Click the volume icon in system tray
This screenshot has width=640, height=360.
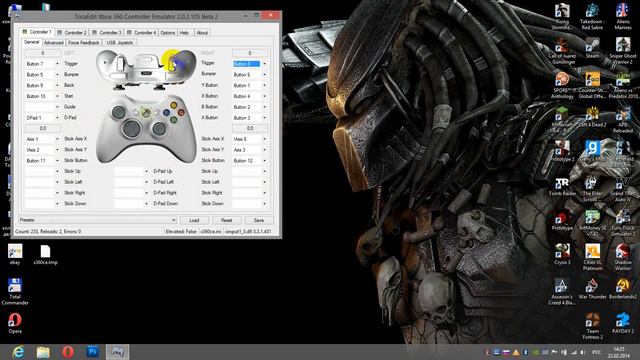(582, 352)
